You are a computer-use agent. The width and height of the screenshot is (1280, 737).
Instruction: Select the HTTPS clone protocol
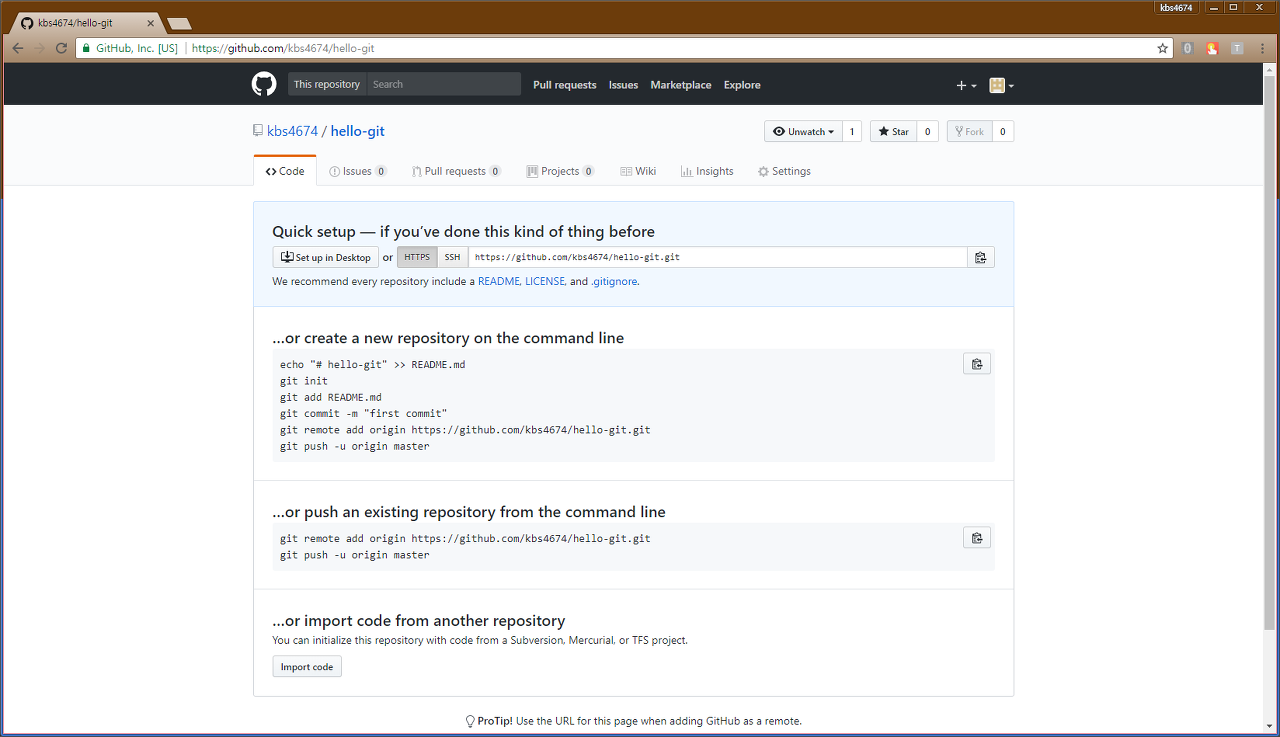(x=417, y=257)
